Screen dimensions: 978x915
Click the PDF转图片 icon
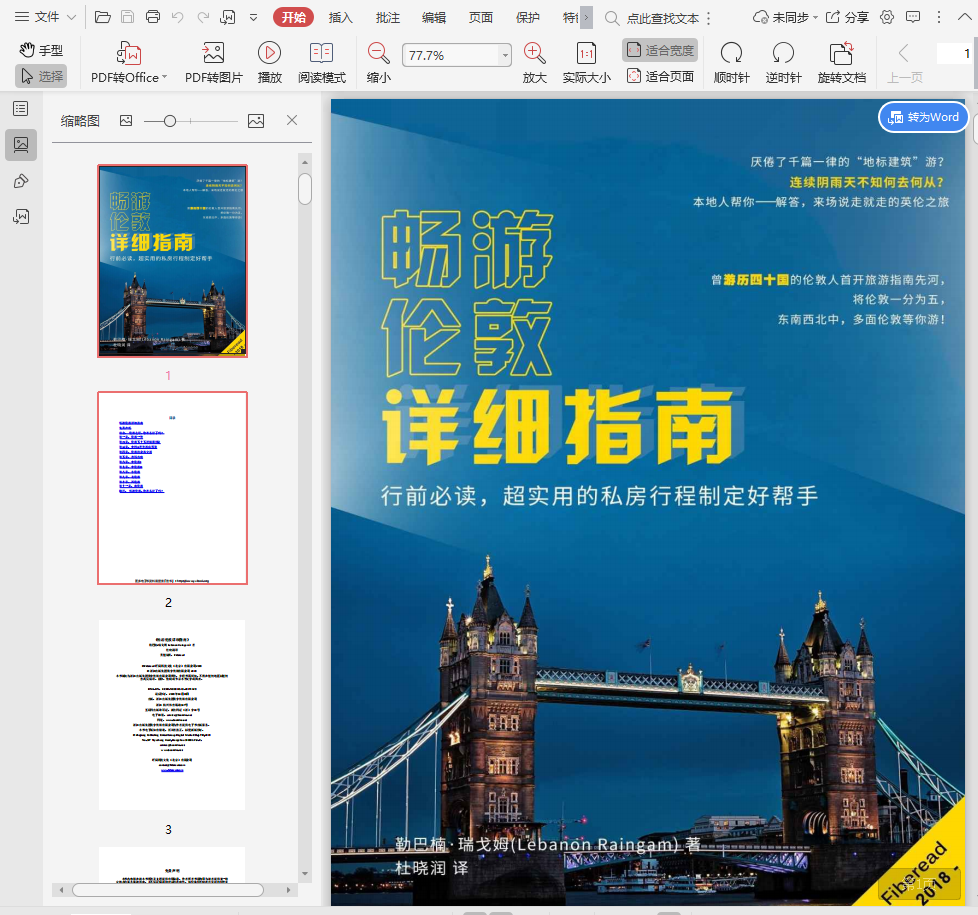pyautogui.click(x=213, y=54)
